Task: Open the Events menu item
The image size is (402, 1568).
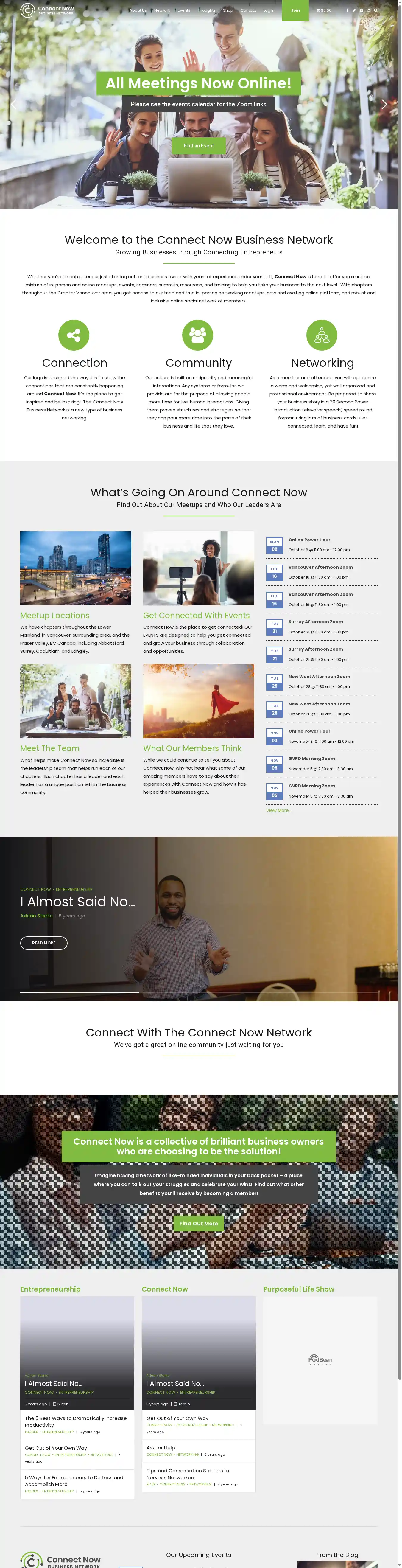Action: [184, 10]
